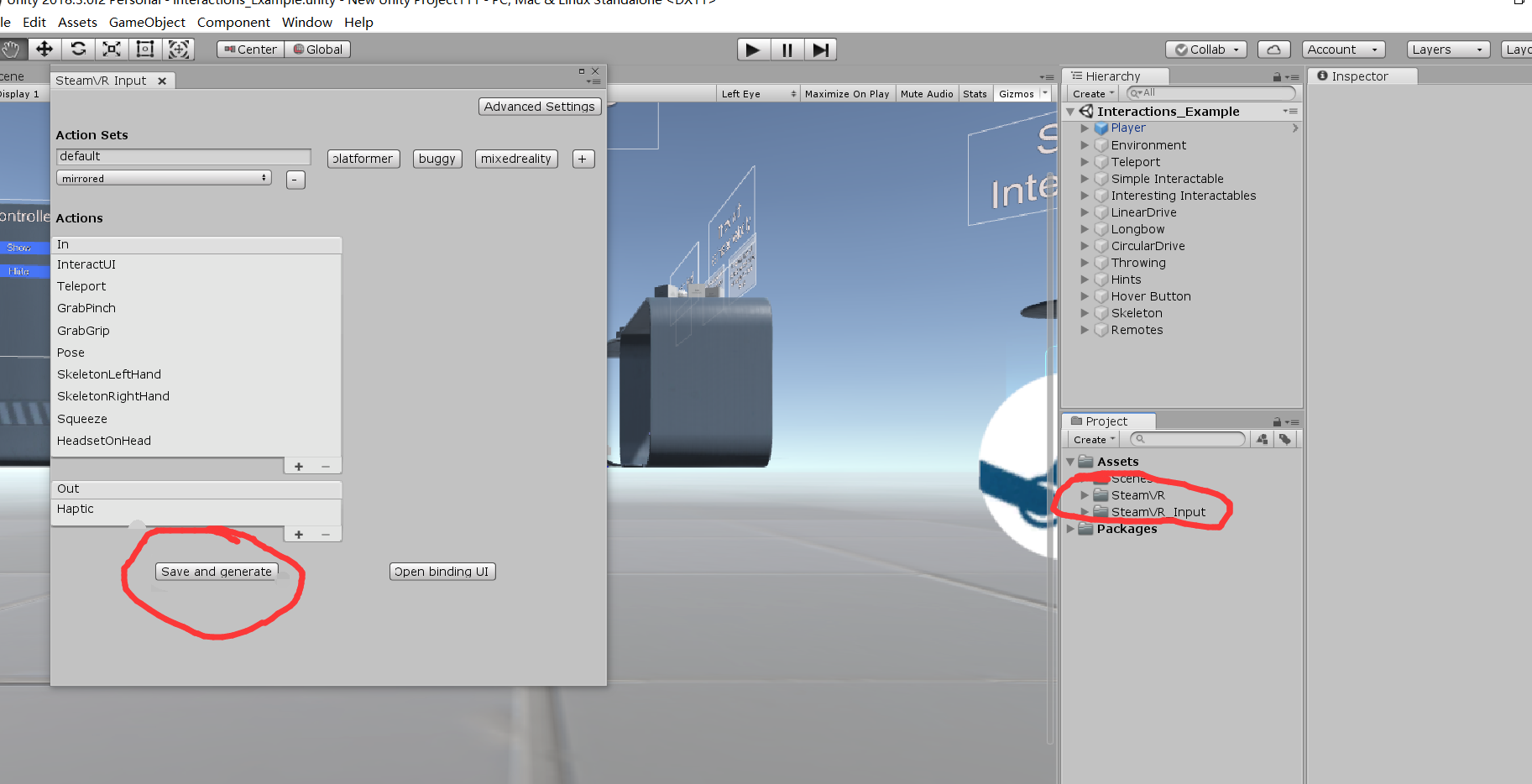Click Open binding UI button

point(442,572)
